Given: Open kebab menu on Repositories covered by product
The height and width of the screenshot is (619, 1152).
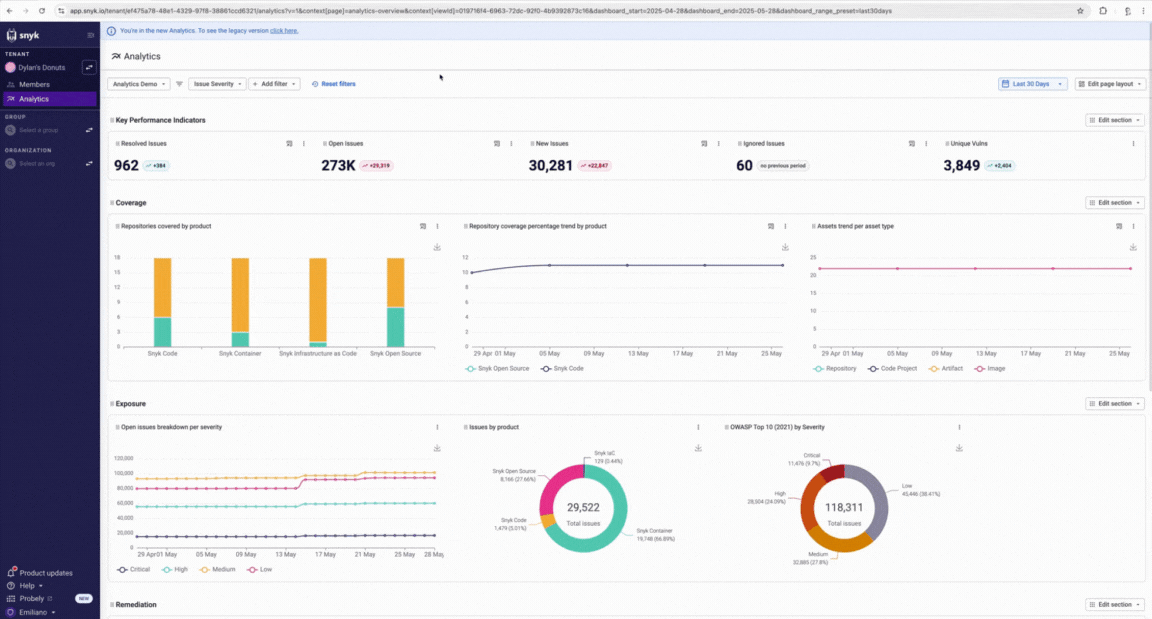Looking at the screenshot, I should coord(437,226).
